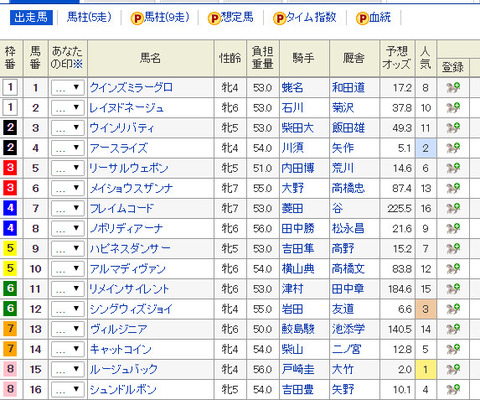Click register icon in メイショウスザンナ row
The width and height of the screenshot is (480, 400).
pyautogui.click(x=453, y=188)
